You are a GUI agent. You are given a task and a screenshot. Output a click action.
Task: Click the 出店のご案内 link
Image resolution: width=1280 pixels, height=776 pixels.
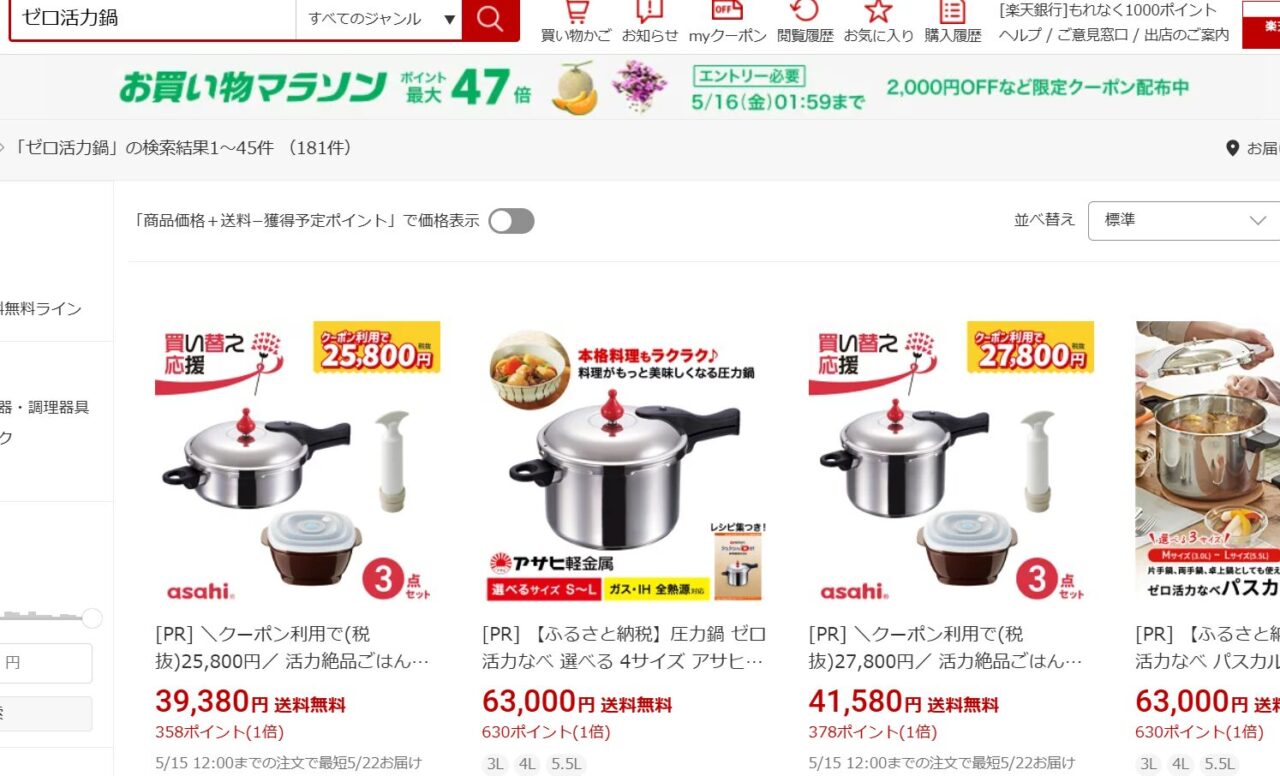click(1187, 35)
